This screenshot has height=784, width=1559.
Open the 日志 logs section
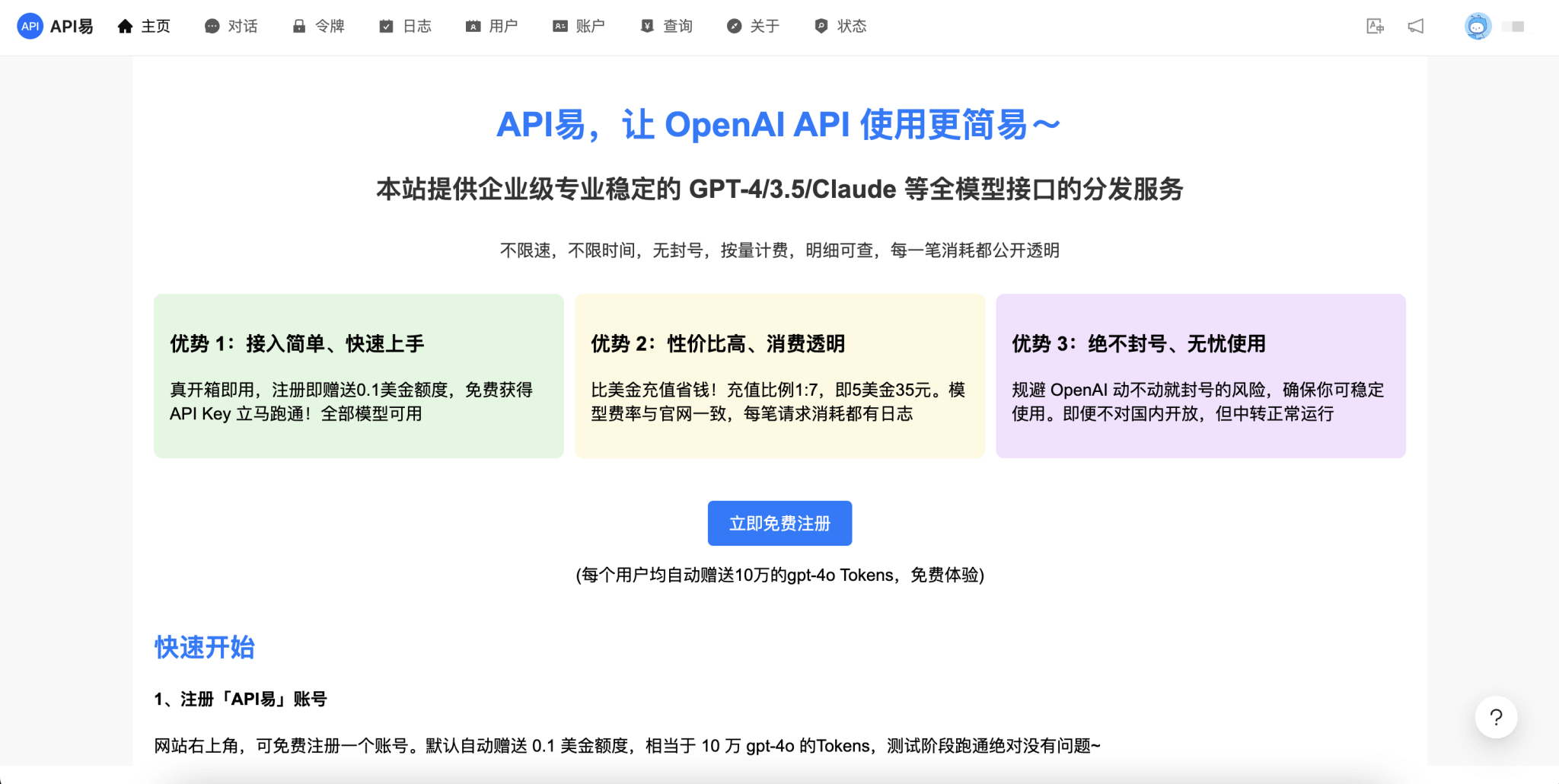385,25
